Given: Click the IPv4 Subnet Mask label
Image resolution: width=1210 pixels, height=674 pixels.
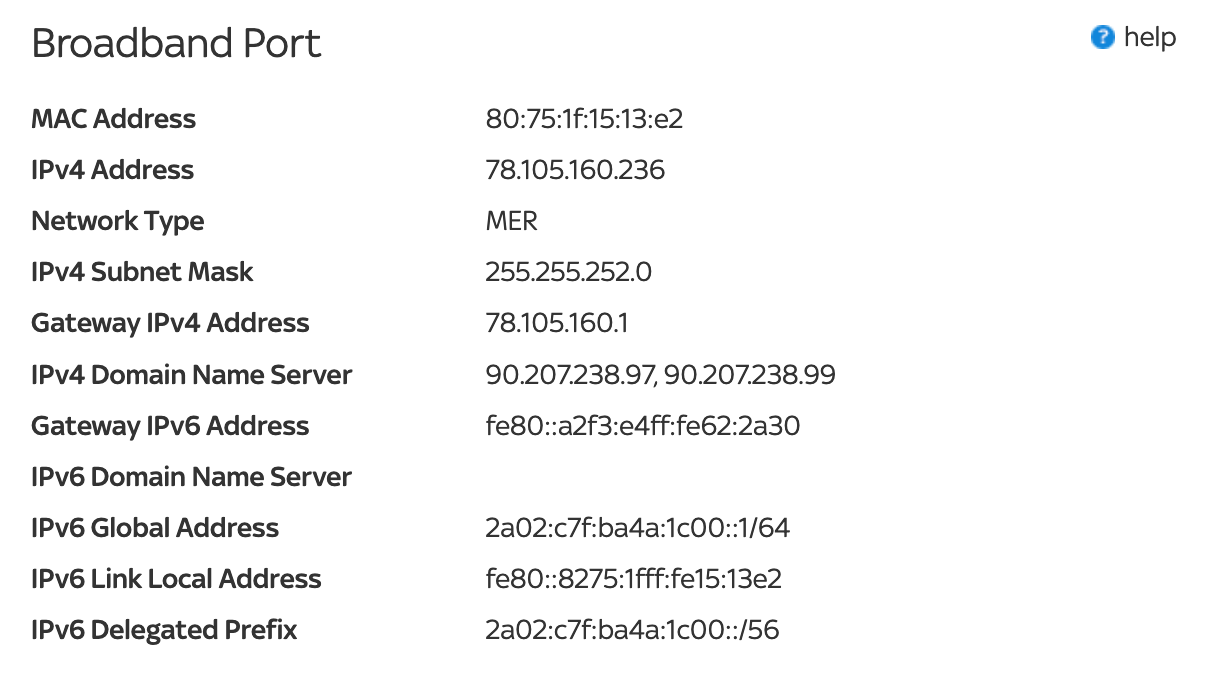Looking at the screenshot, I should click(x=142, y=272).
